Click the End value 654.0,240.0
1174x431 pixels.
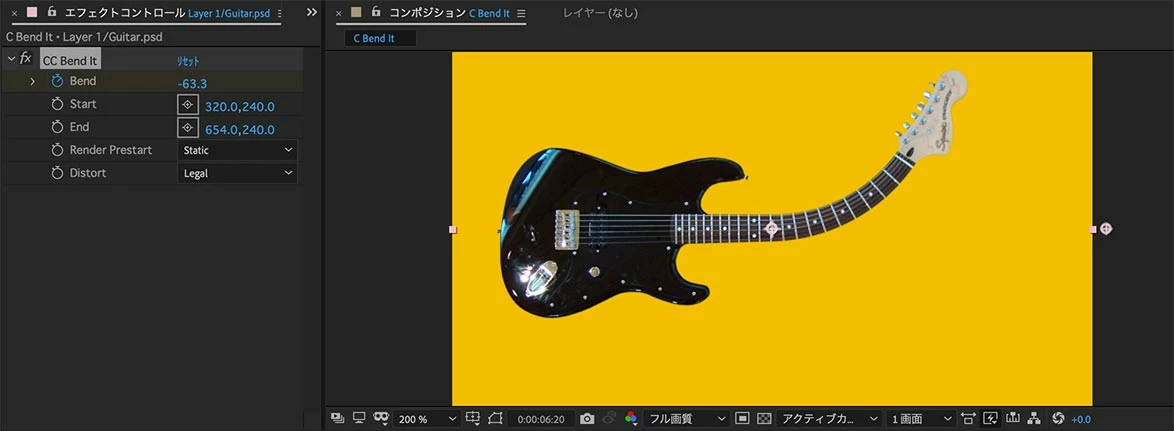pos(240,129)
